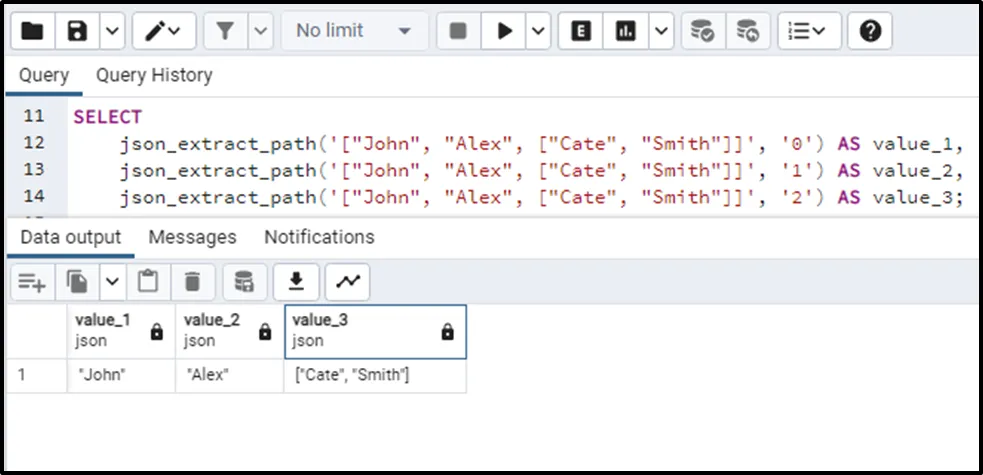Download results with the save-to-file icon
Screen dimensions: 983x475
[296, 283]
